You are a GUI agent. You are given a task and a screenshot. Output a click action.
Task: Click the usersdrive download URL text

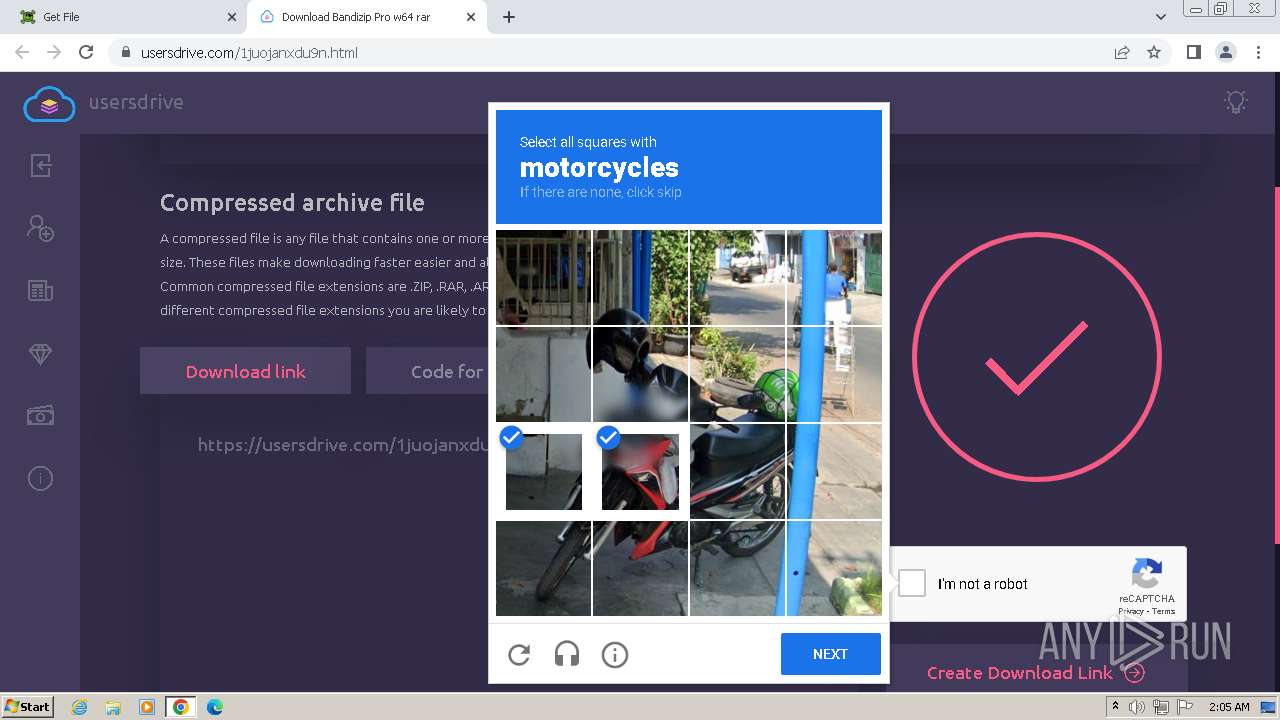(x=341, y=445)
